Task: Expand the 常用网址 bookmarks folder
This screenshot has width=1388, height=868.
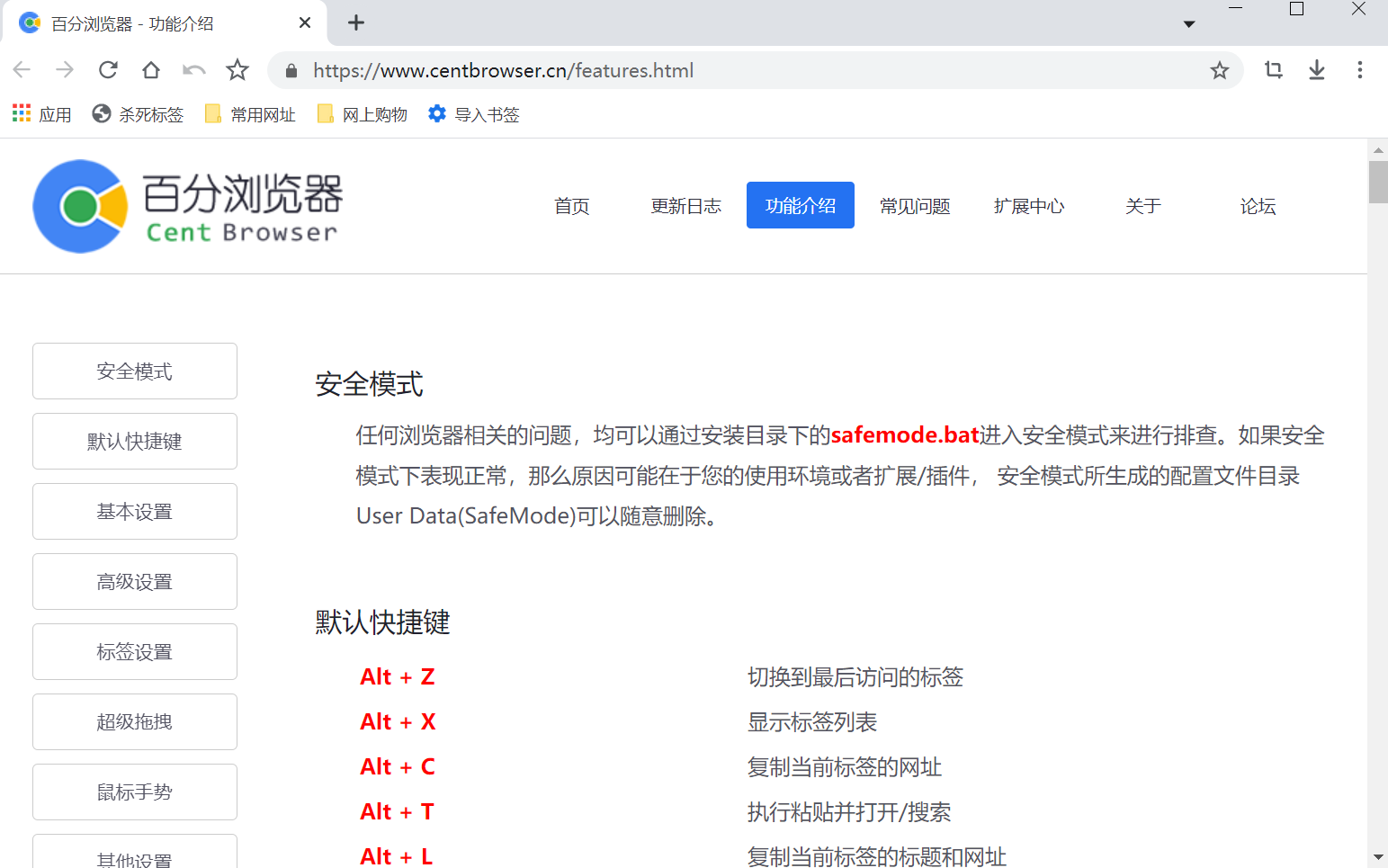Action: (250, 113)
